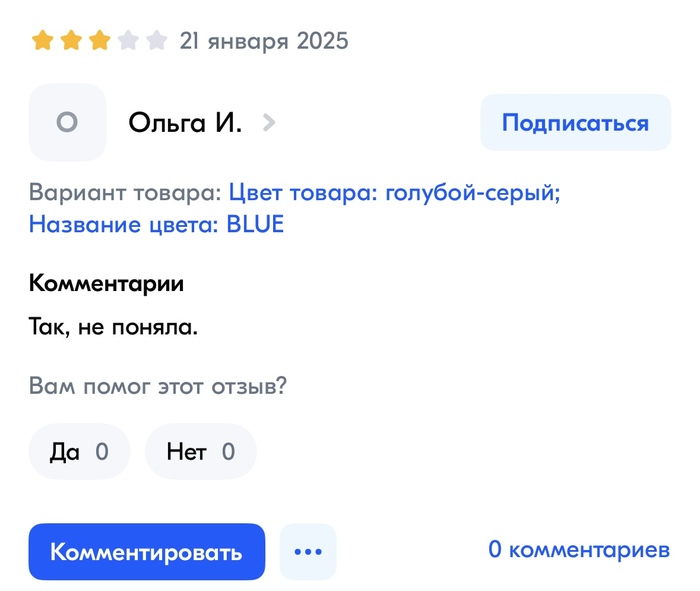Expand the chevron next to Ольга И.
This screenshot has height=591, width=700.
268,123
